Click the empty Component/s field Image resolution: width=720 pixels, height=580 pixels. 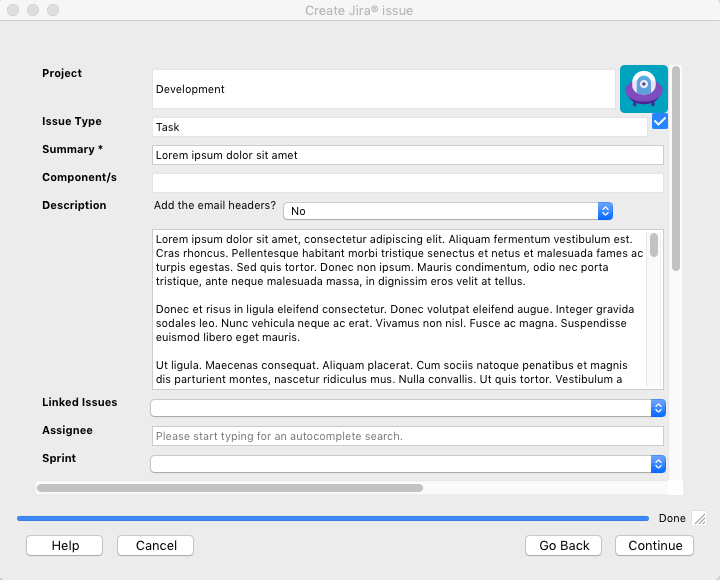pyautogui.click(x=407, y=183)
